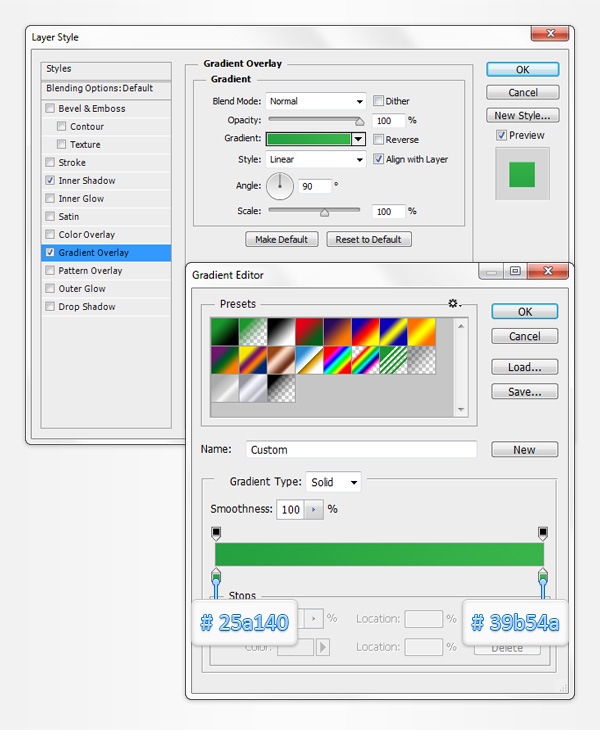Select the right opacity stop above the gradient bar
This screenshot has height=730, width=600.
coord(543,532)
